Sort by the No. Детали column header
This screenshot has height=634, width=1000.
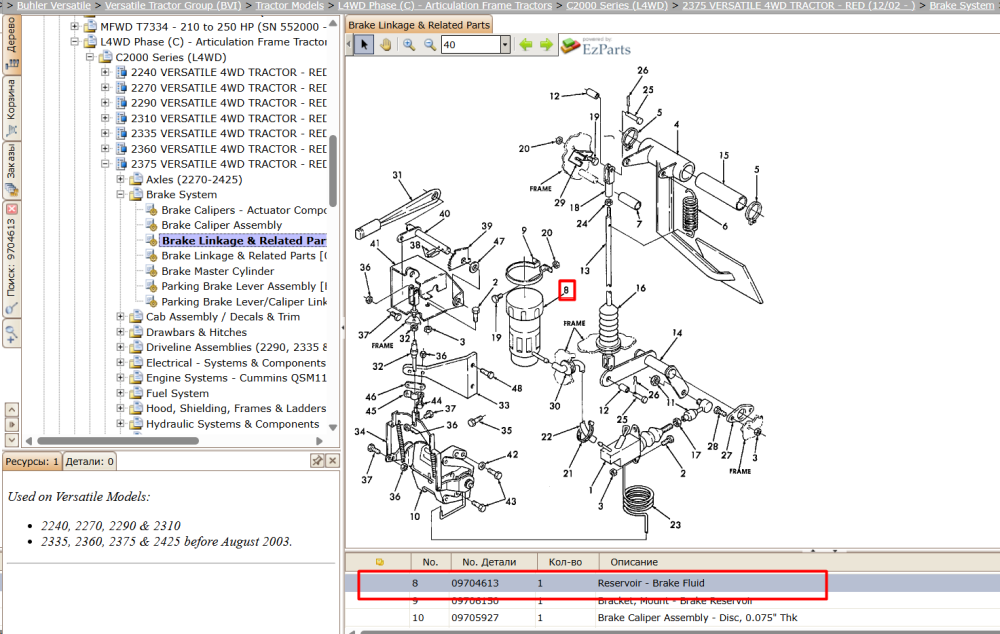coord(489,562)
